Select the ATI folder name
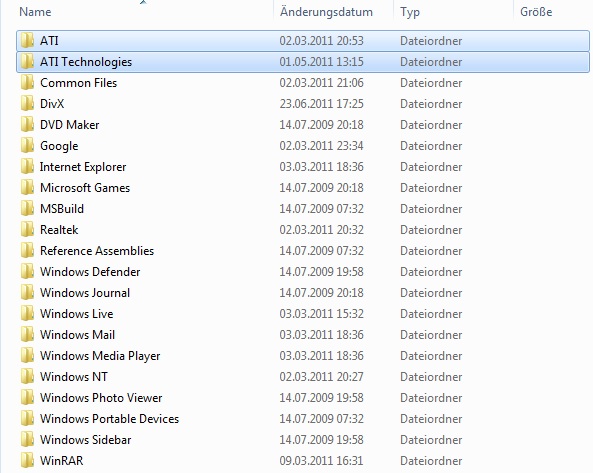Screen dimensions: 593x473 pyautogui.click(x=49, y=40)
